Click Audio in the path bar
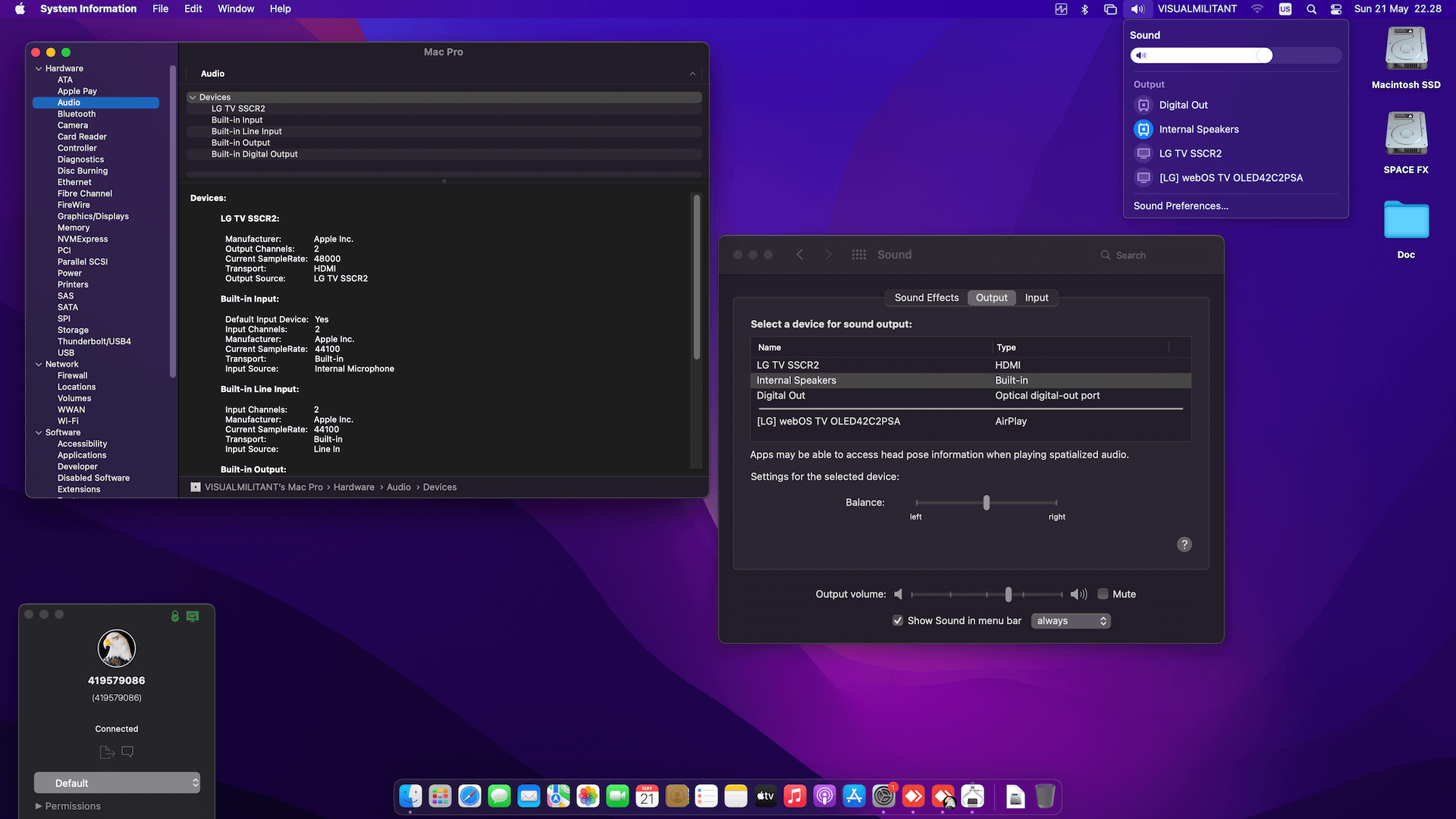This screenshot has width=1456, height=819. coord(399,487)
